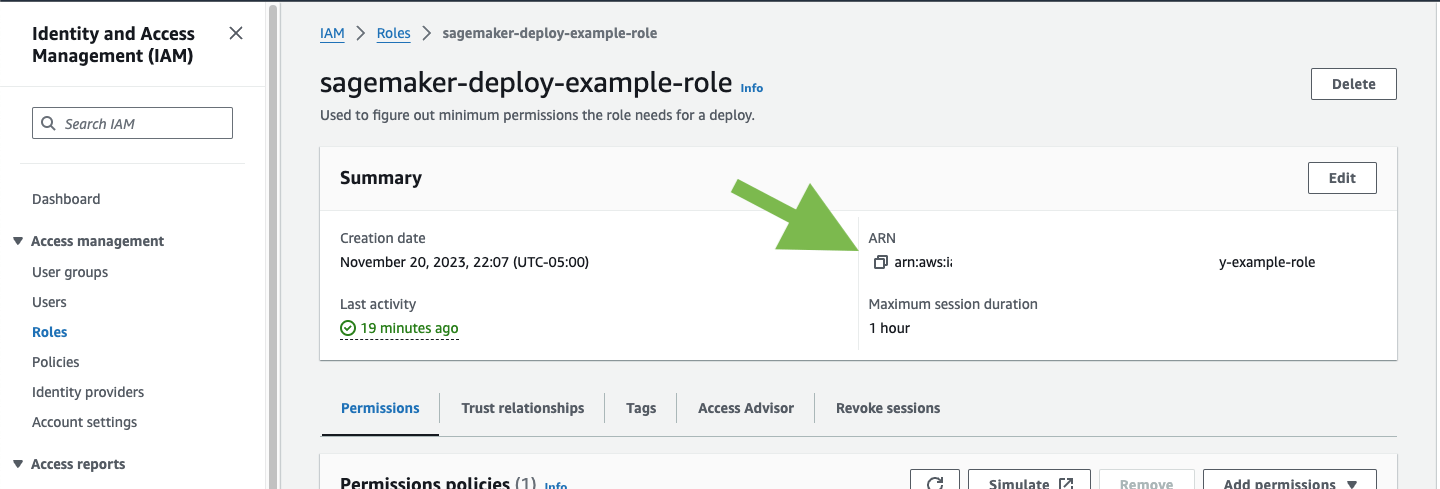This screenshot has height=489, width=1440.
Task: Click the Search IAM input field
Action: coord(133,123)
